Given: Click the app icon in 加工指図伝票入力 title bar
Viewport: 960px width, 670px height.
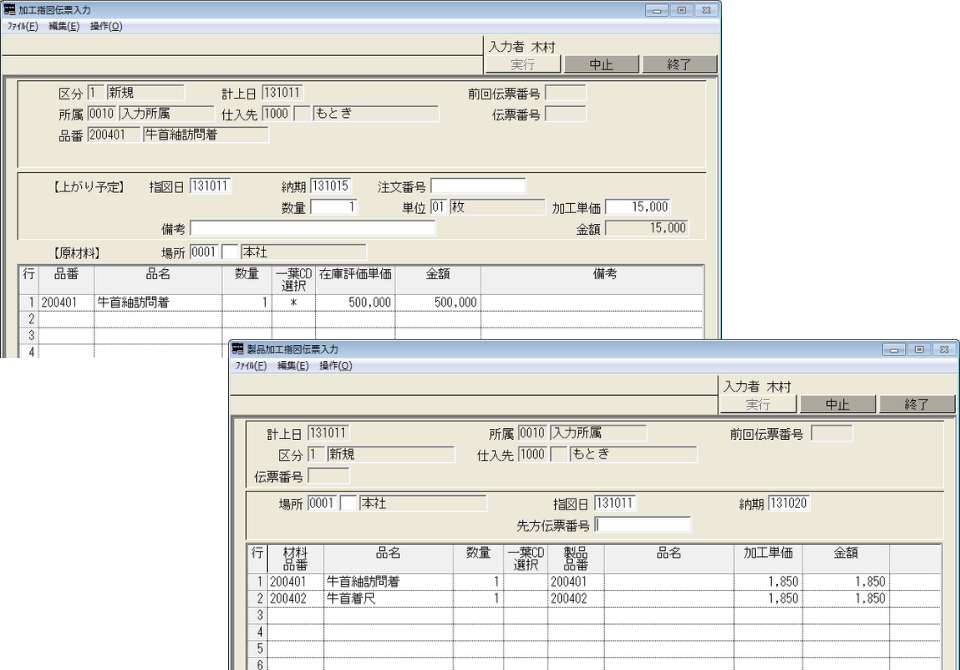Looking at the screenshot, I should pyautogui.click(x=10, y=9).
